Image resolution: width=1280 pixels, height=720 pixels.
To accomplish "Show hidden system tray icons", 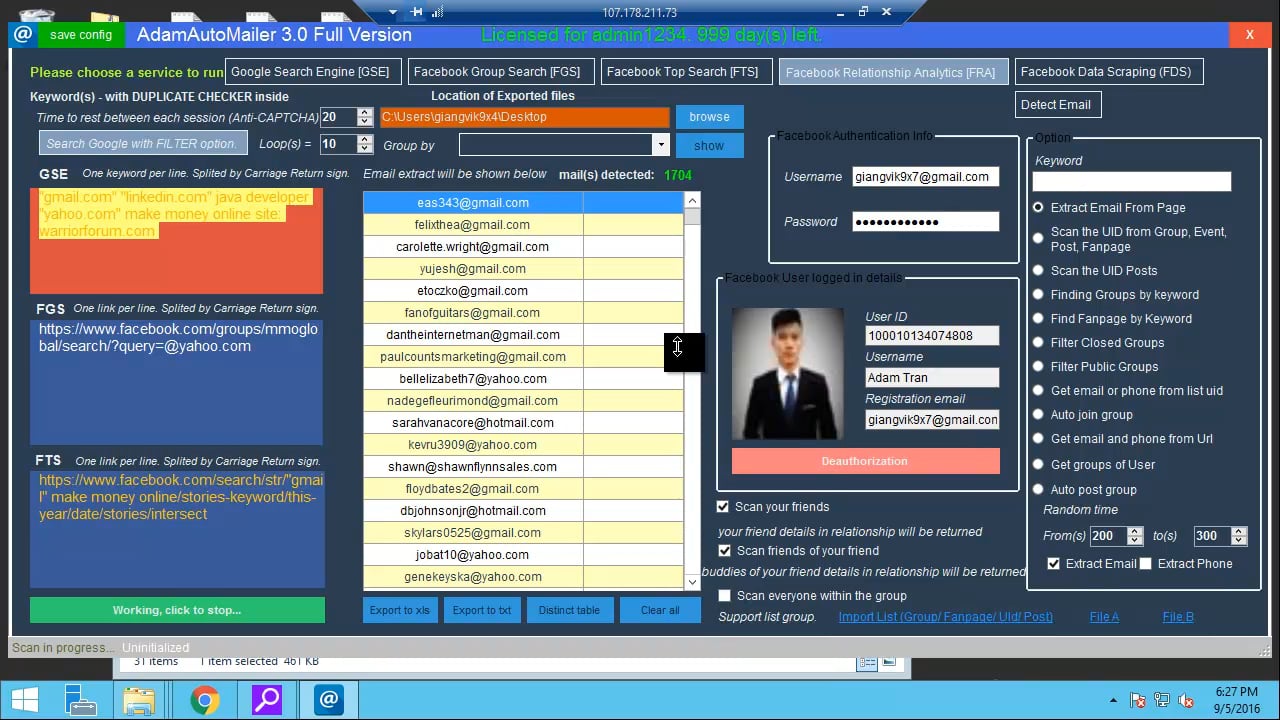I will pos(1112,700).
